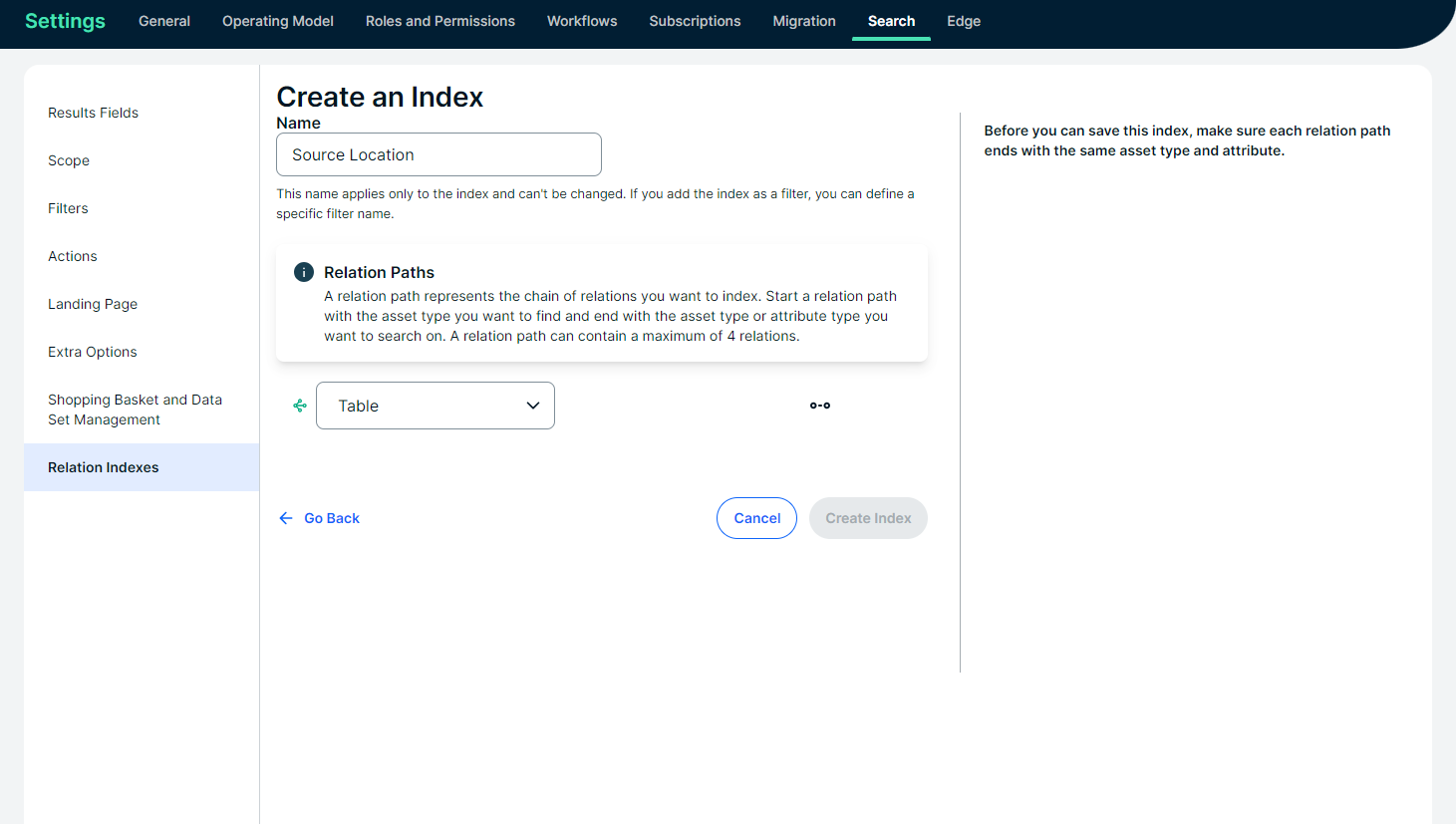Click the Relation Paths info icon
Image resolution: width=1456 pixels, height=824 pixels.
[x=304, y=272]
